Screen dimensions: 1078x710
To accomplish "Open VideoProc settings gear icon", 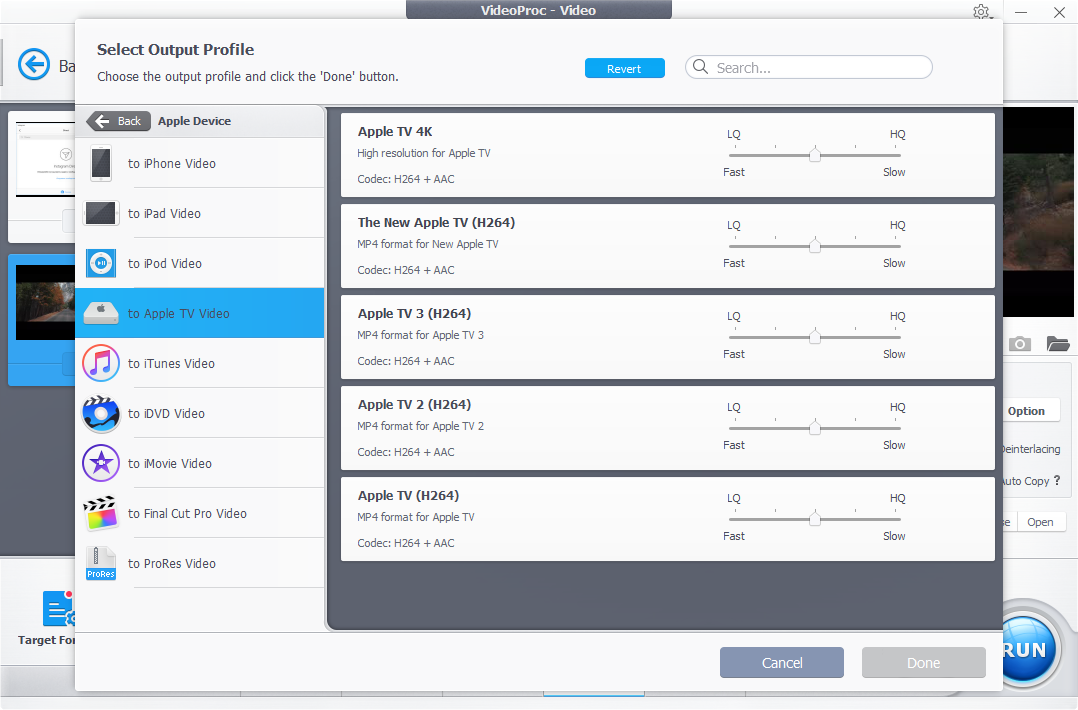I will point(981,12).
